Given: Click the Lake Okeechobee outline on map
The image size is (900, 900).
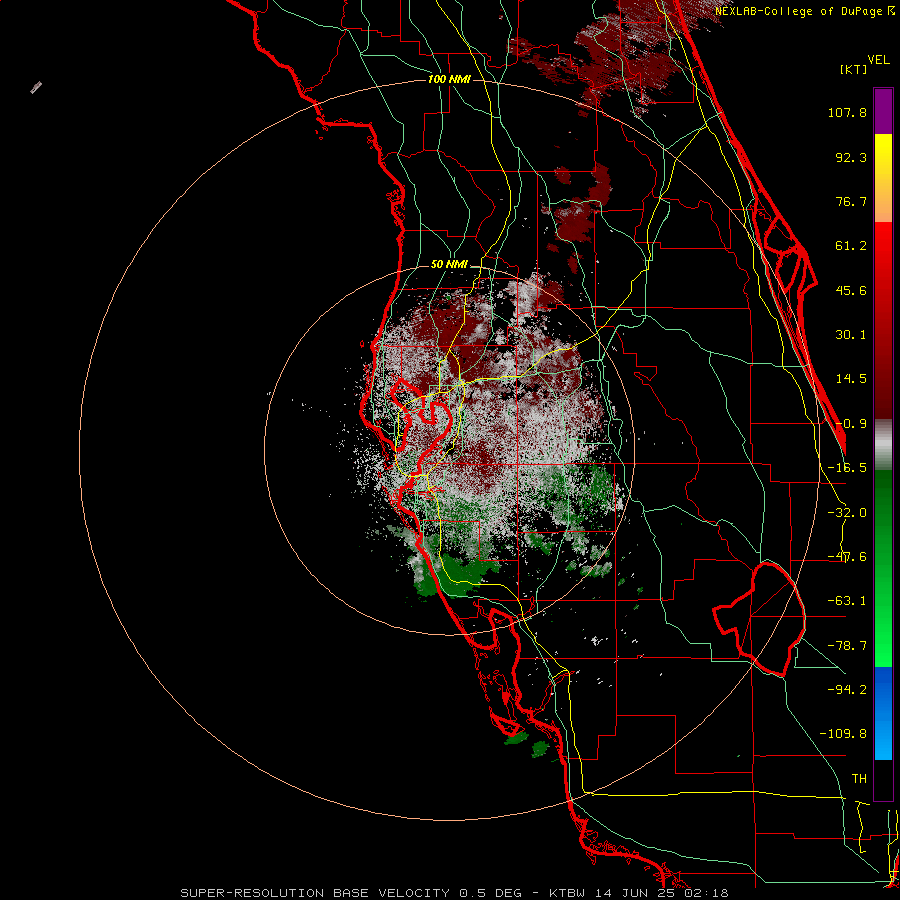Looking at the screenshot, I should (x=759, y=619).
